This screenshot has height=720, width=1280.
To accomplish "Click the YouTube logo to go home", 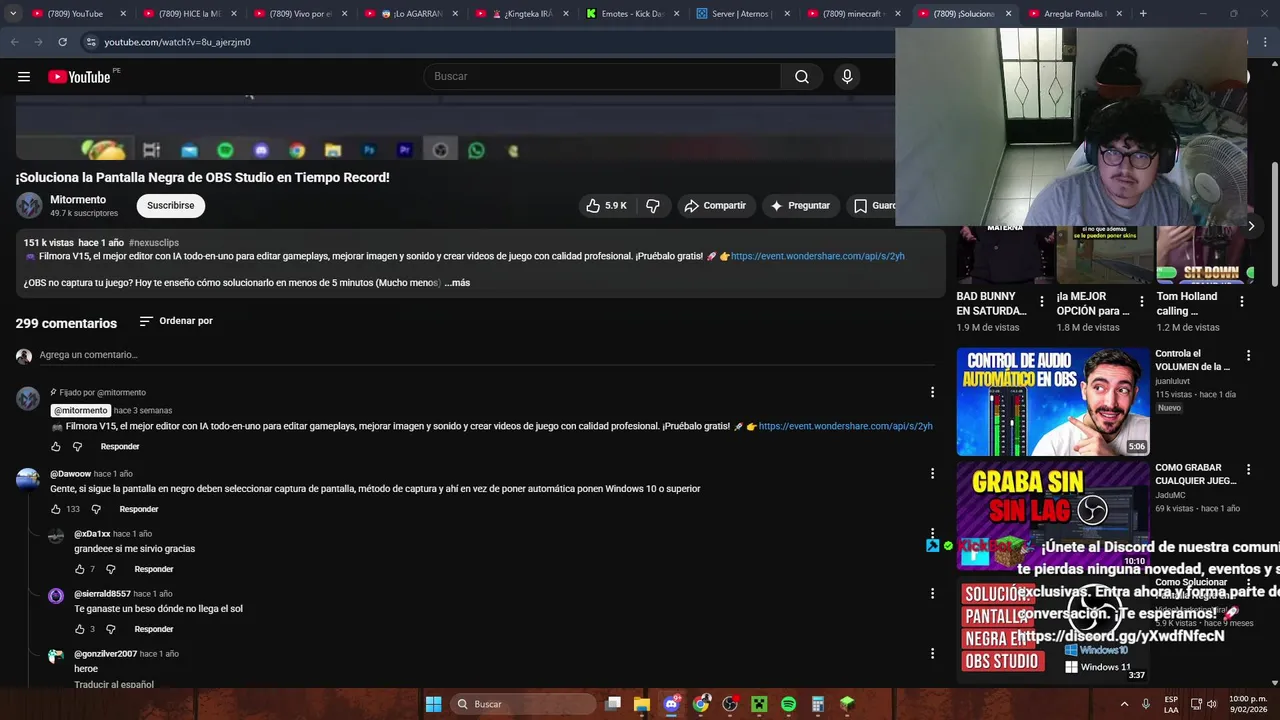I will [79, 77].
